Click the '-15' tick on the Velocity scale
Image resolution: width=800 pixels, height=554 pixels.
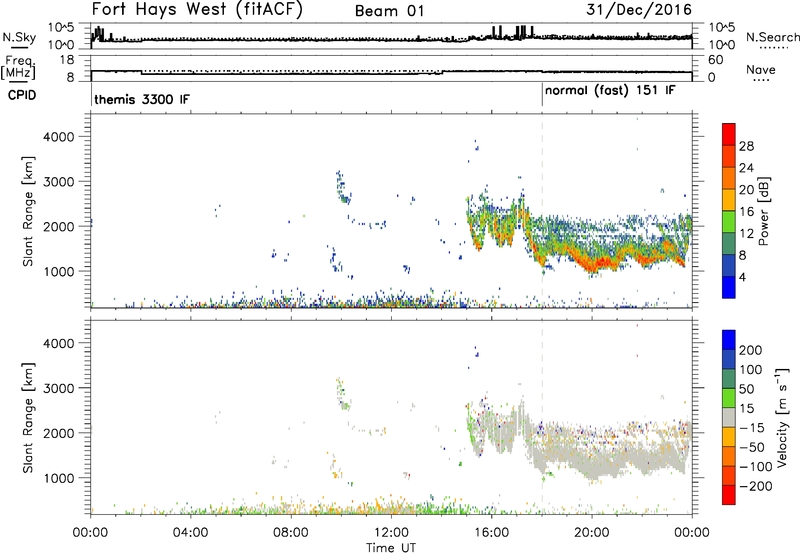(751, 427)
